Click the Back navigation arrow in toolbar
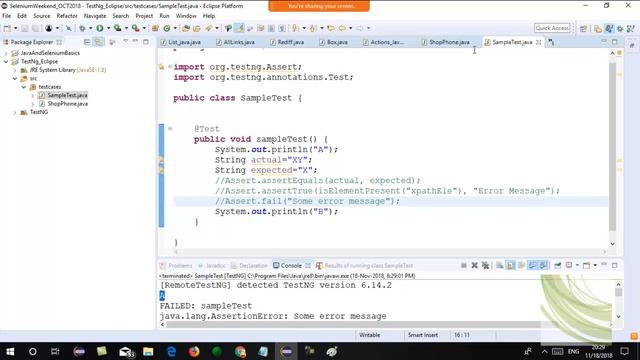Image resolution: width=640 pixels, height=360 pixels. coord(342,28)
